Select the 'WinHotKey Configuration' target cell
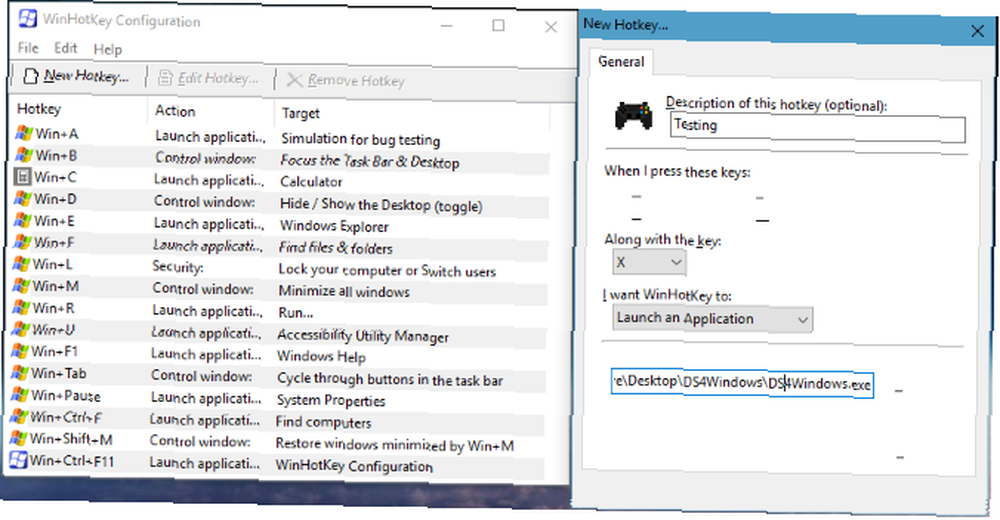This screenshot has height=520, width=1000. (354, 466)
